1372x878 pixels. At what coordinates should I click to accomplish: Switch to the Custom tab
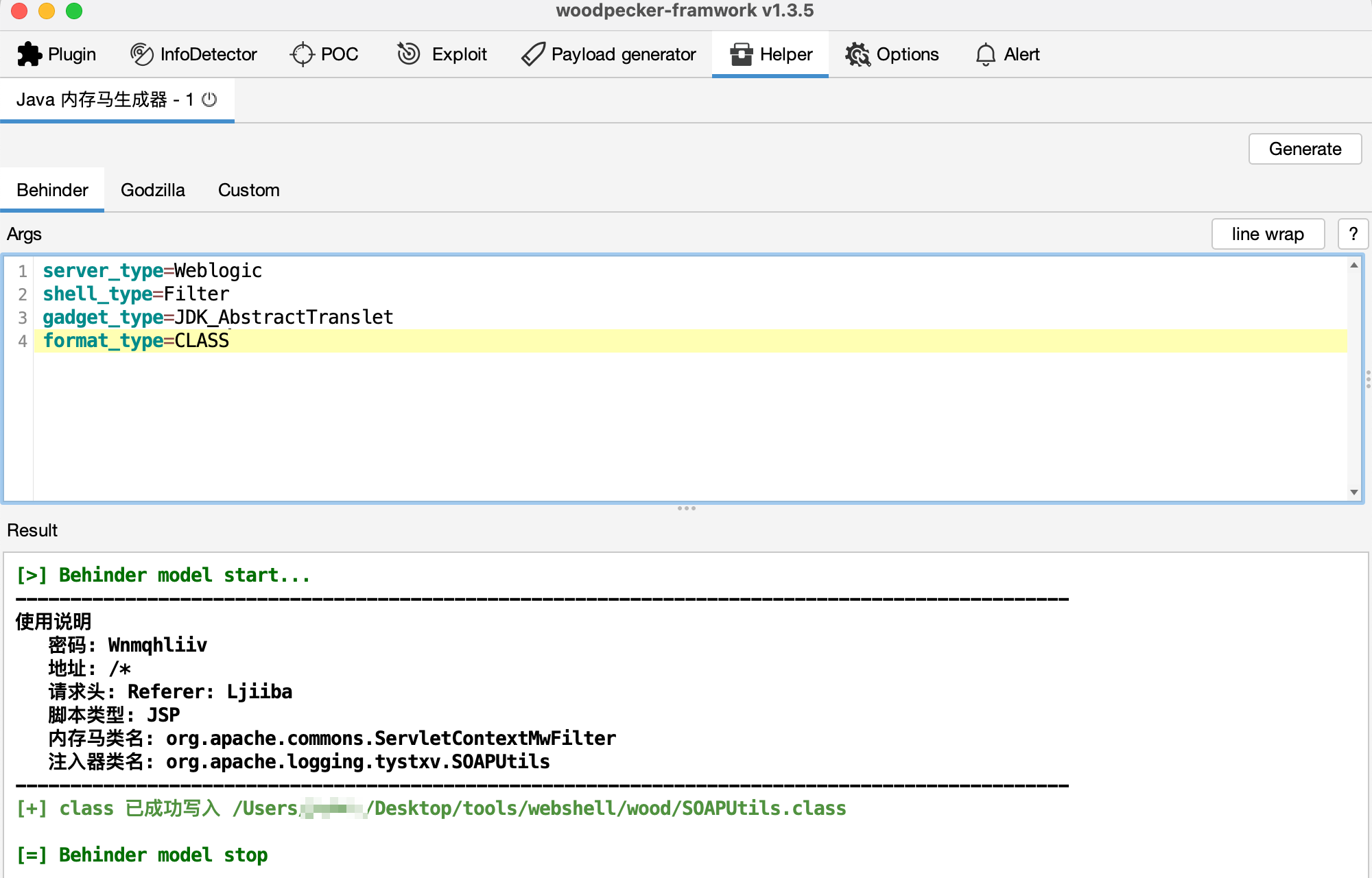click(x=248, y=190)
